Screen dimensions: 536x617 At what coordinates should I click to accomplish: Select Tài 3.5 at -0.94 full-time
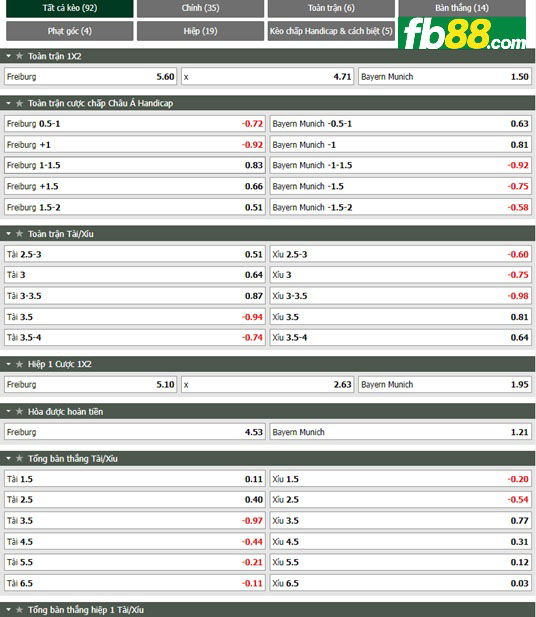click(135, 317)
